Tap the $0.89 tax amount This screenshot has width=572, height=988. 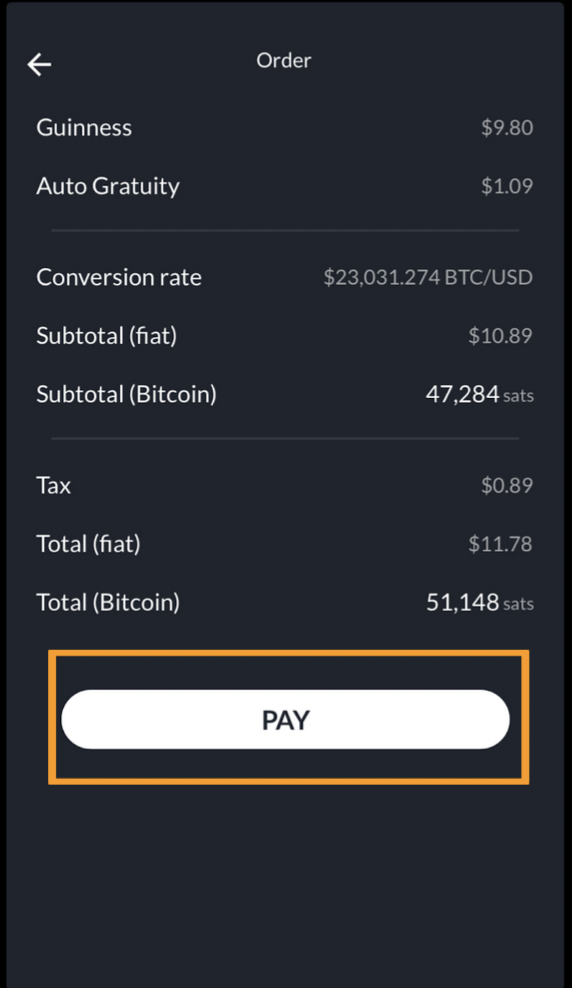click(507, 485)
